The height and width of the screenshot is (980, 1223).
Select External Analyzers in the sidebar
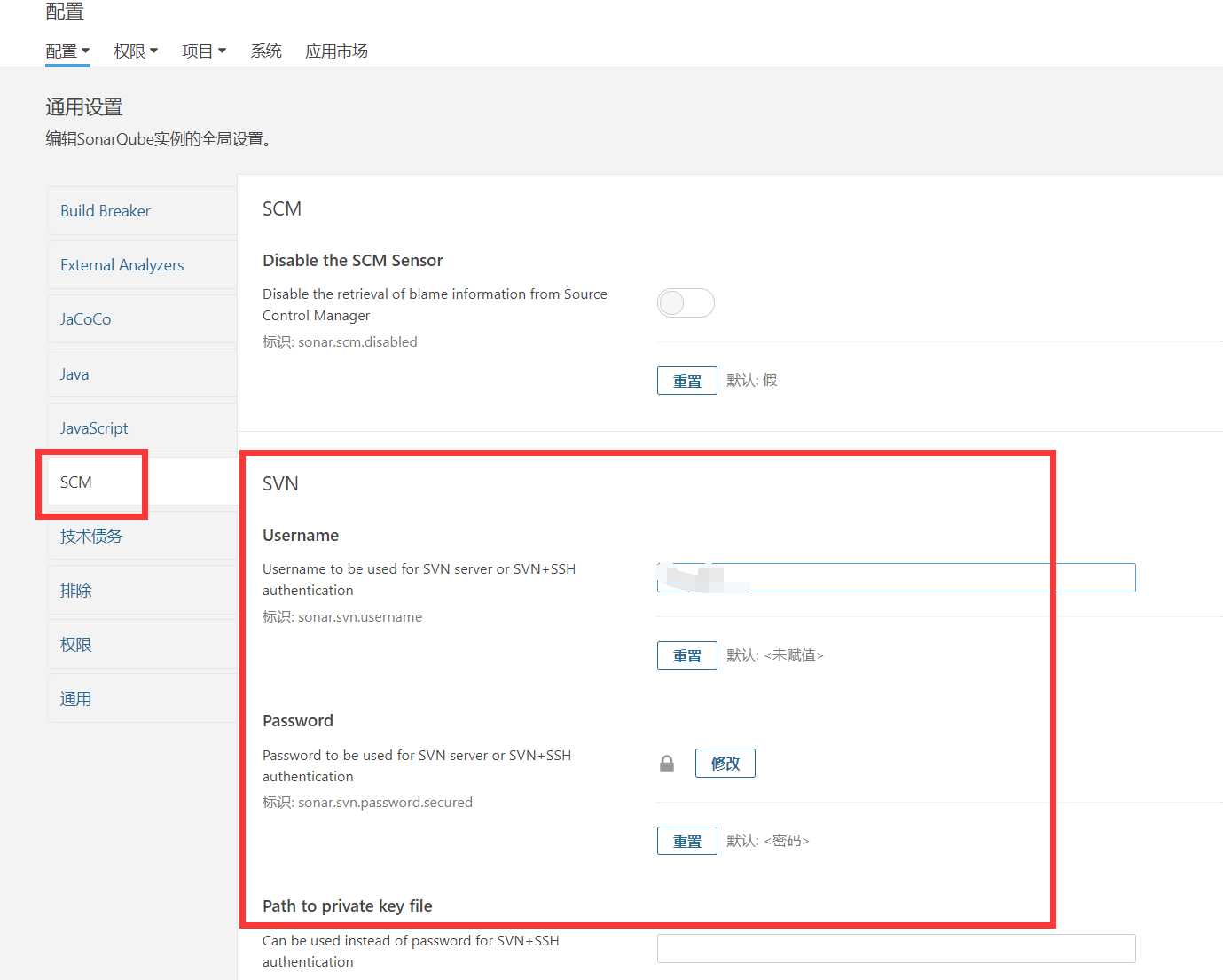(122, 264)
